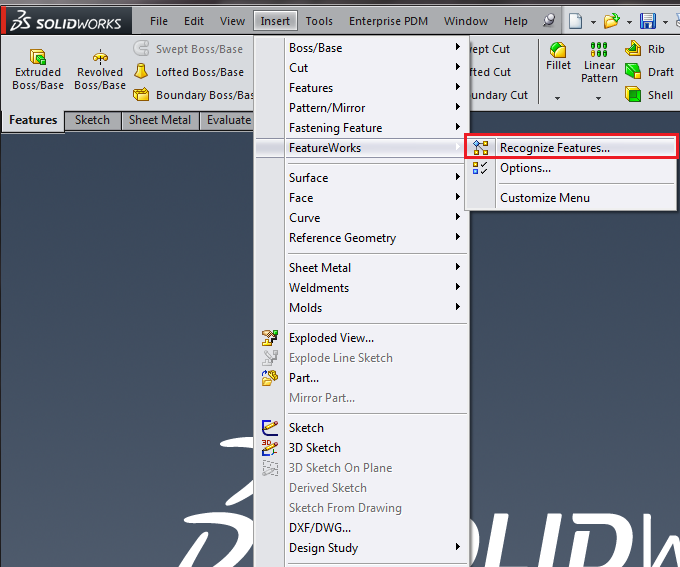680x567 pixels.
Task: Select the Shell tool
Action: [x=634, y=95]
